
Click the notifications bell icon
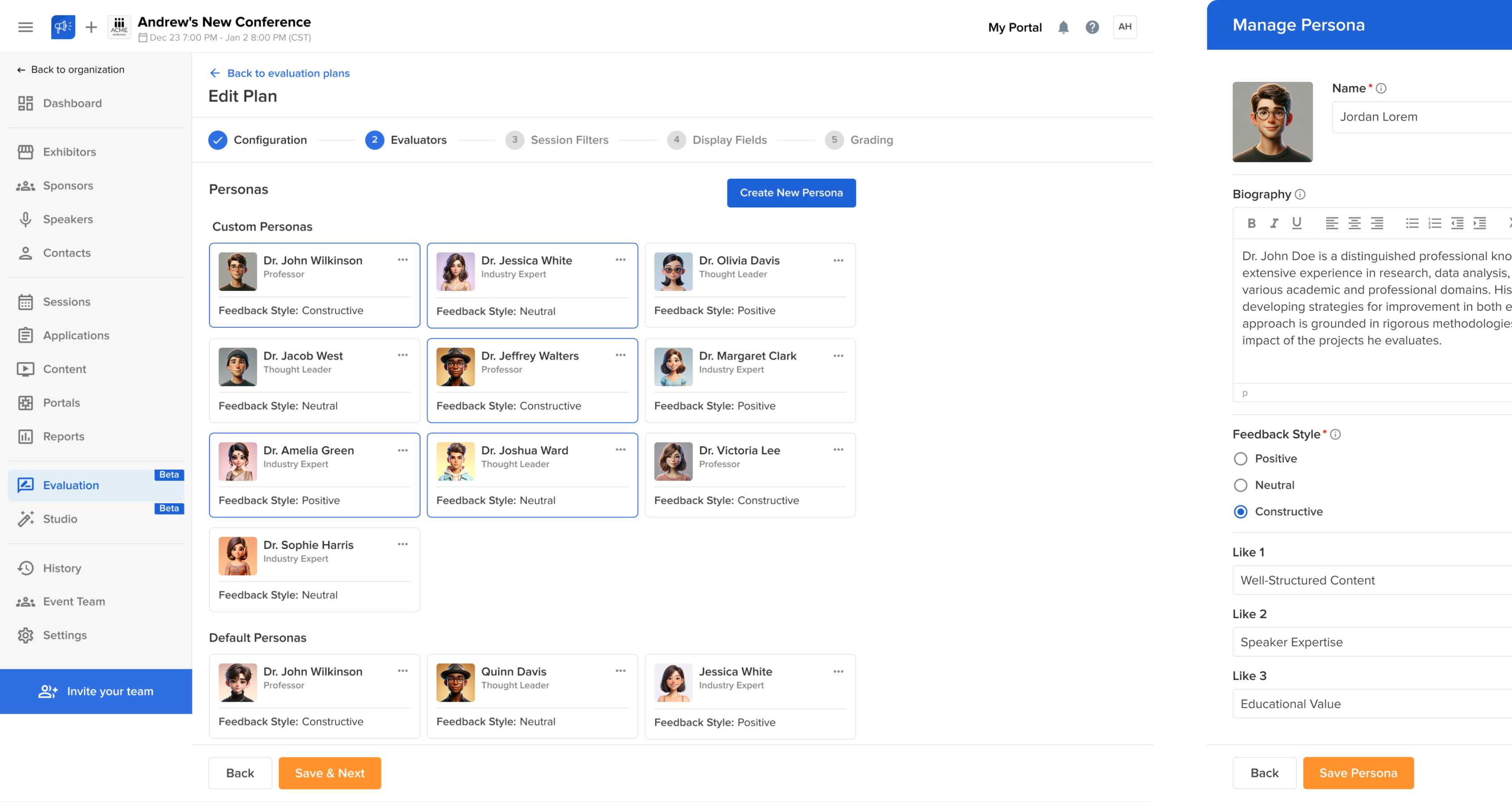click(x=1063, y=27)
